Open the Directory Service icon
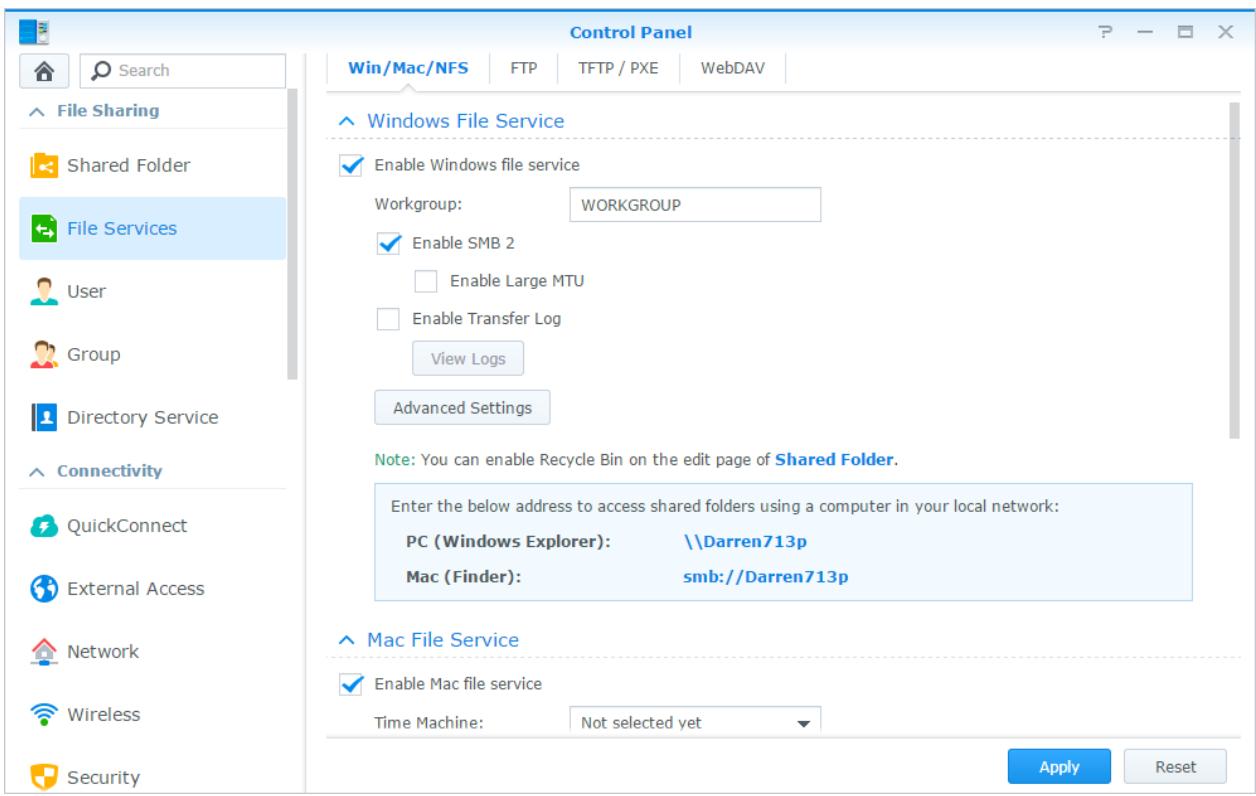The width and height of the screenshot is (1256, 796). coord(44,418)
